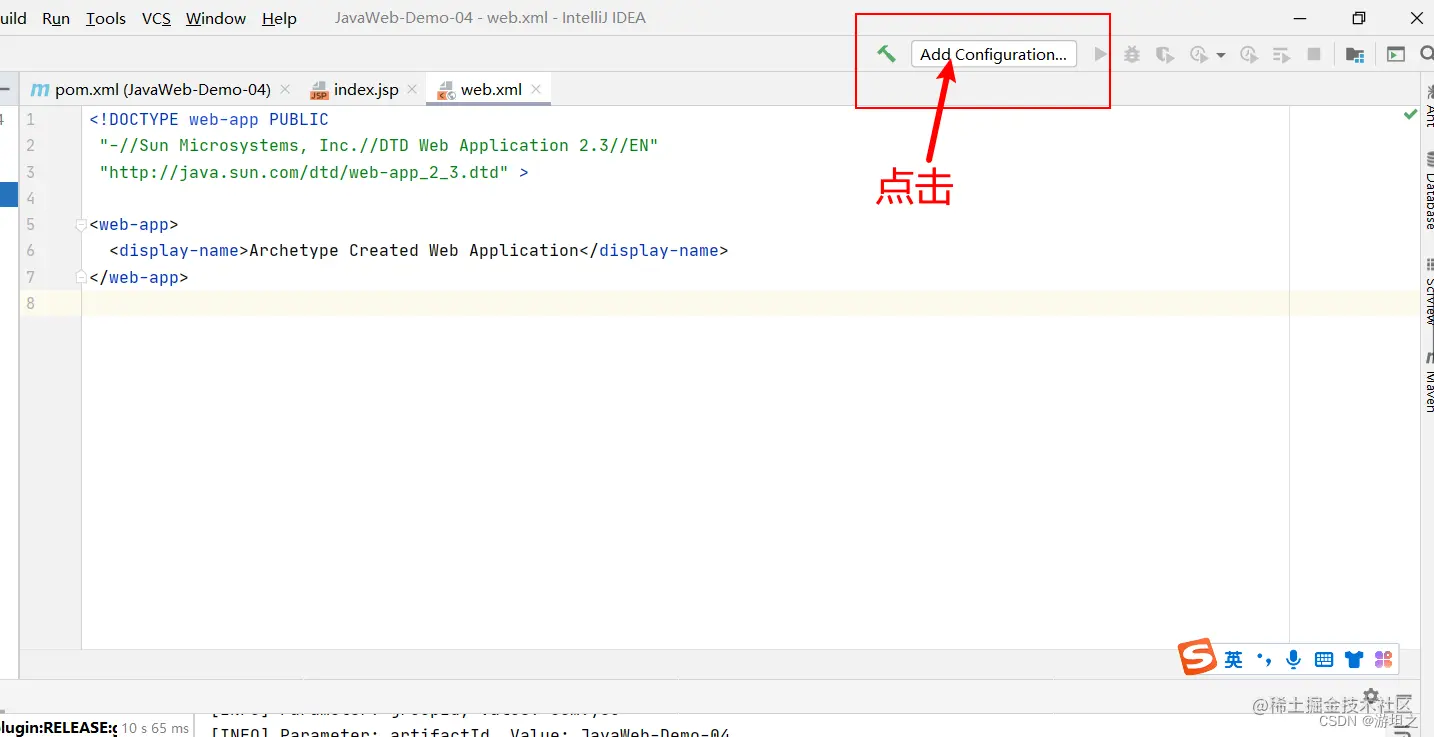Viewport: 1434px width, 737px height.
Task: Open the Run menu
Action: (56, 18)
